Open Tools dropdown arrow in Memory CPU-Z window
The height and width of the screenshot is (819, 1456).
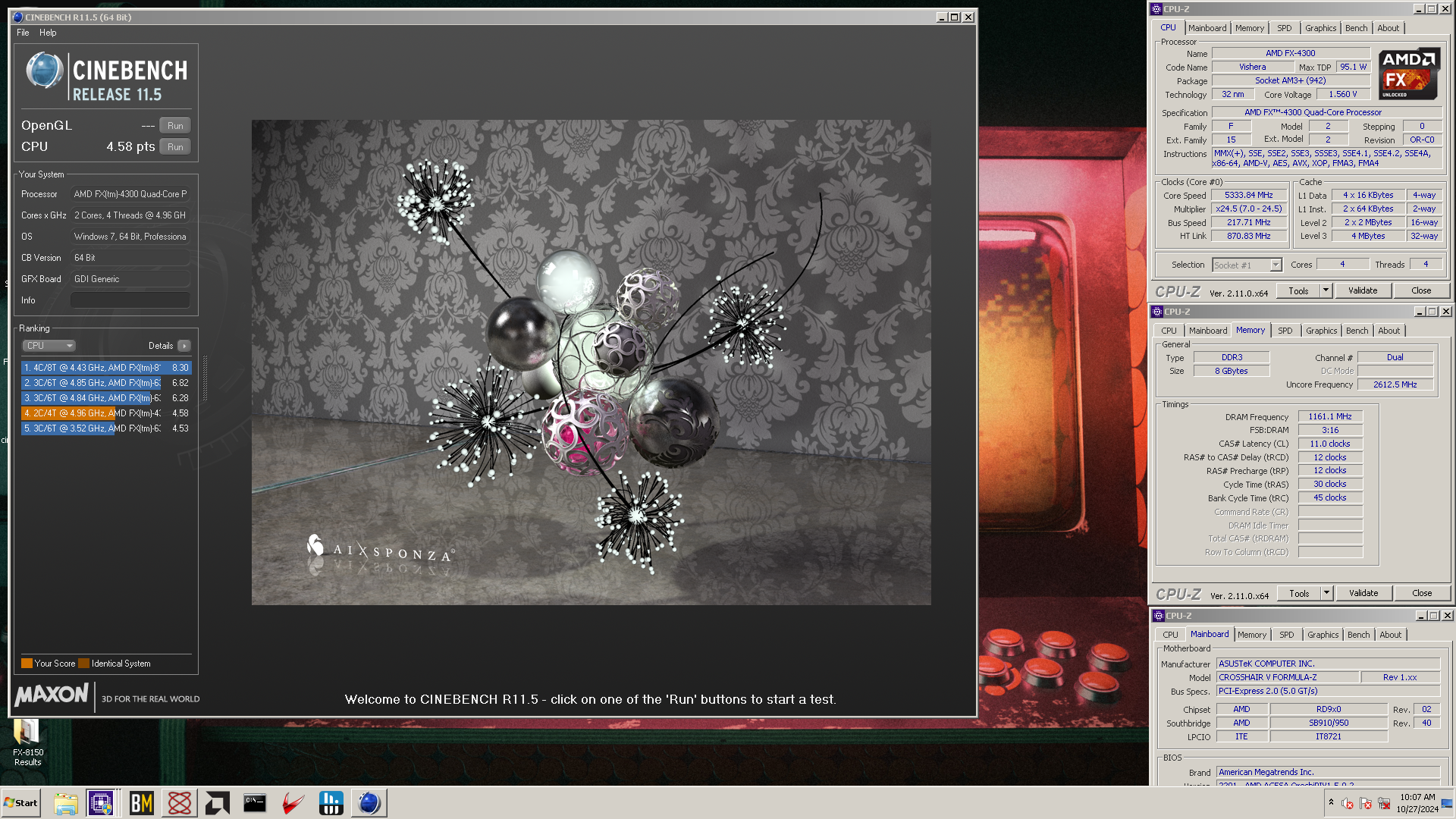[1326, 593]
